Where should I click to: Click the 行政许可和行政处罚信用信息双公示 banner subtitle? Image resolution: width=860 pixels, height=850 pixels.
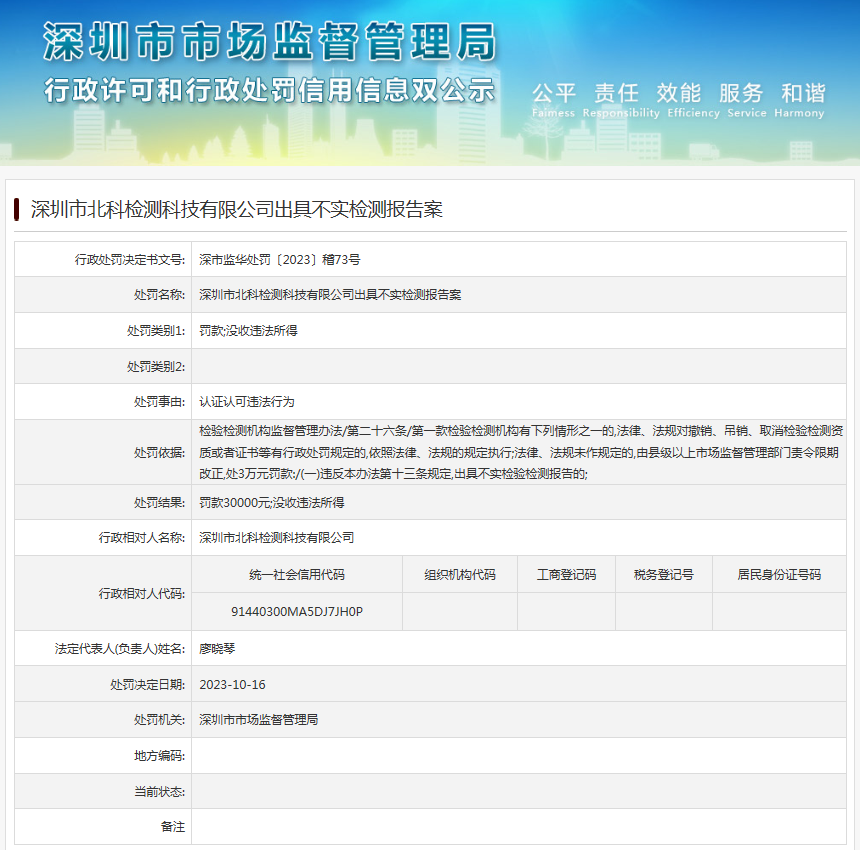(x=269, y=90)
